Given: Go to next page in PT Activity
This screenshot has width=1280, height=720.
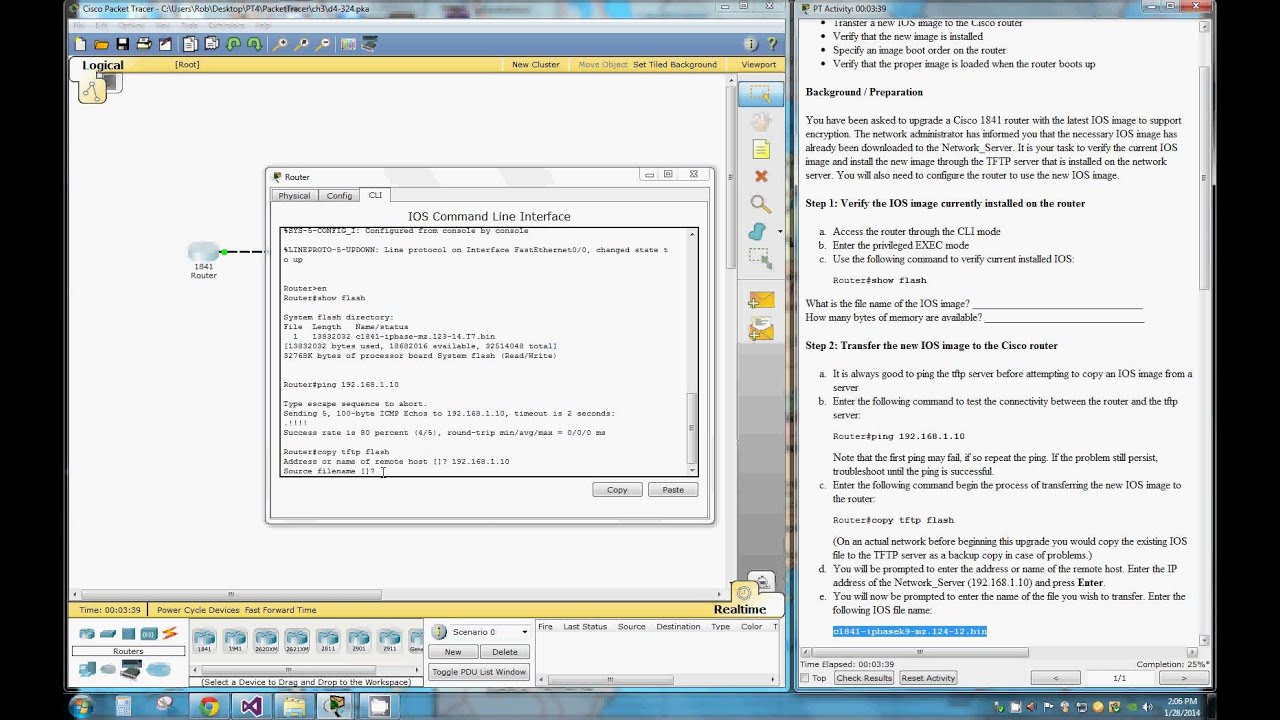Looking at the screenshot, I should point(1184,678).
